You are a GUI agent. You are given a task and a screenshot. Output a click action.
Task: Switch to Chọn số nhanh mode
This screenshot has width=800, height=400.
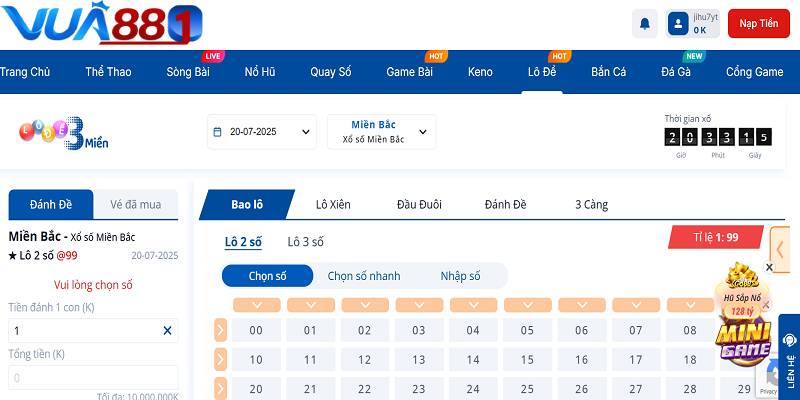point(362,276)
